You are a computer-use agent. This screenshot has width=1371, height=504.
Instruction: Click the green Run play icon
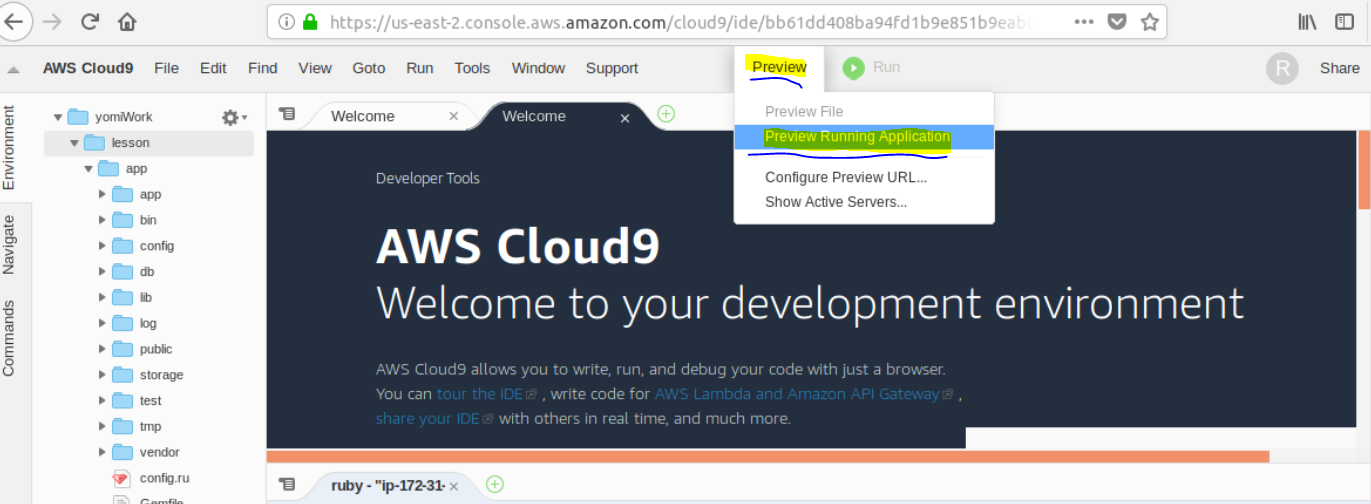(x=853, y=68)
